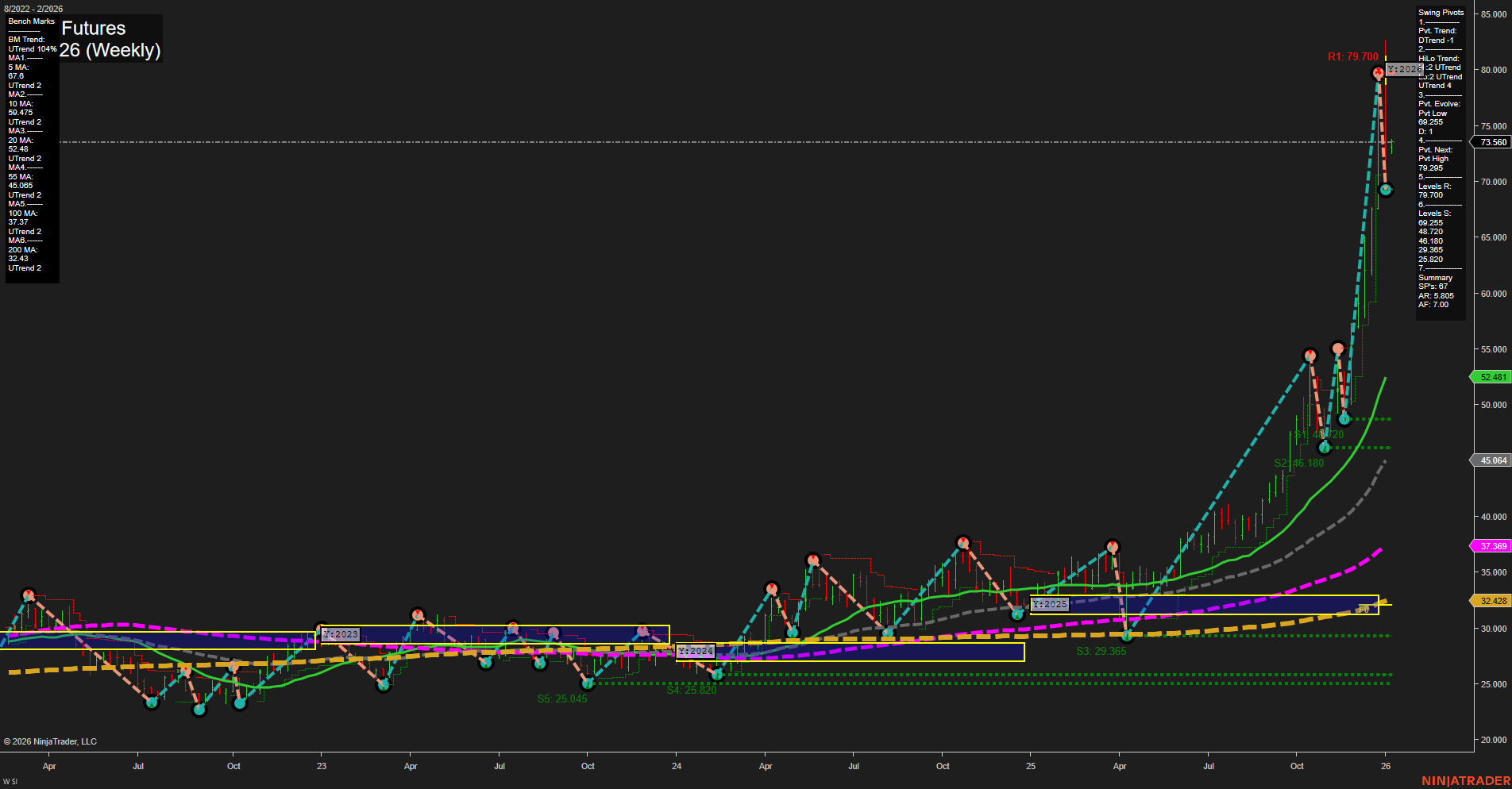Select the teal swing low marker below the peak
This screenshot has width=1512, height=789.
pyautogui.click(x=1386, y=189)
